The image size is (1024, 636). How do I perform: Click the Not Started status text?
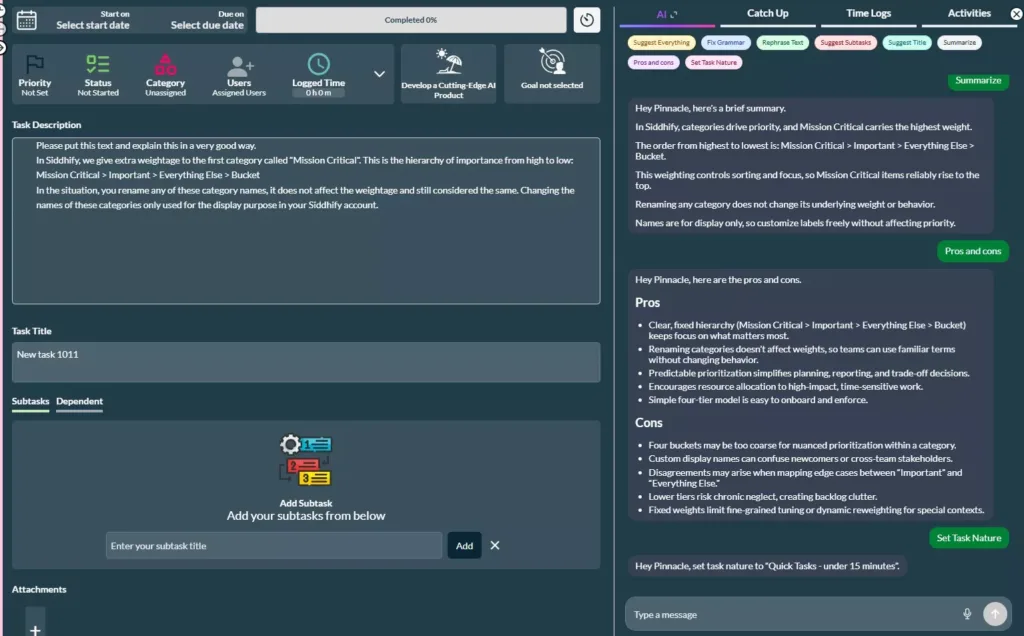coord(98,93)
